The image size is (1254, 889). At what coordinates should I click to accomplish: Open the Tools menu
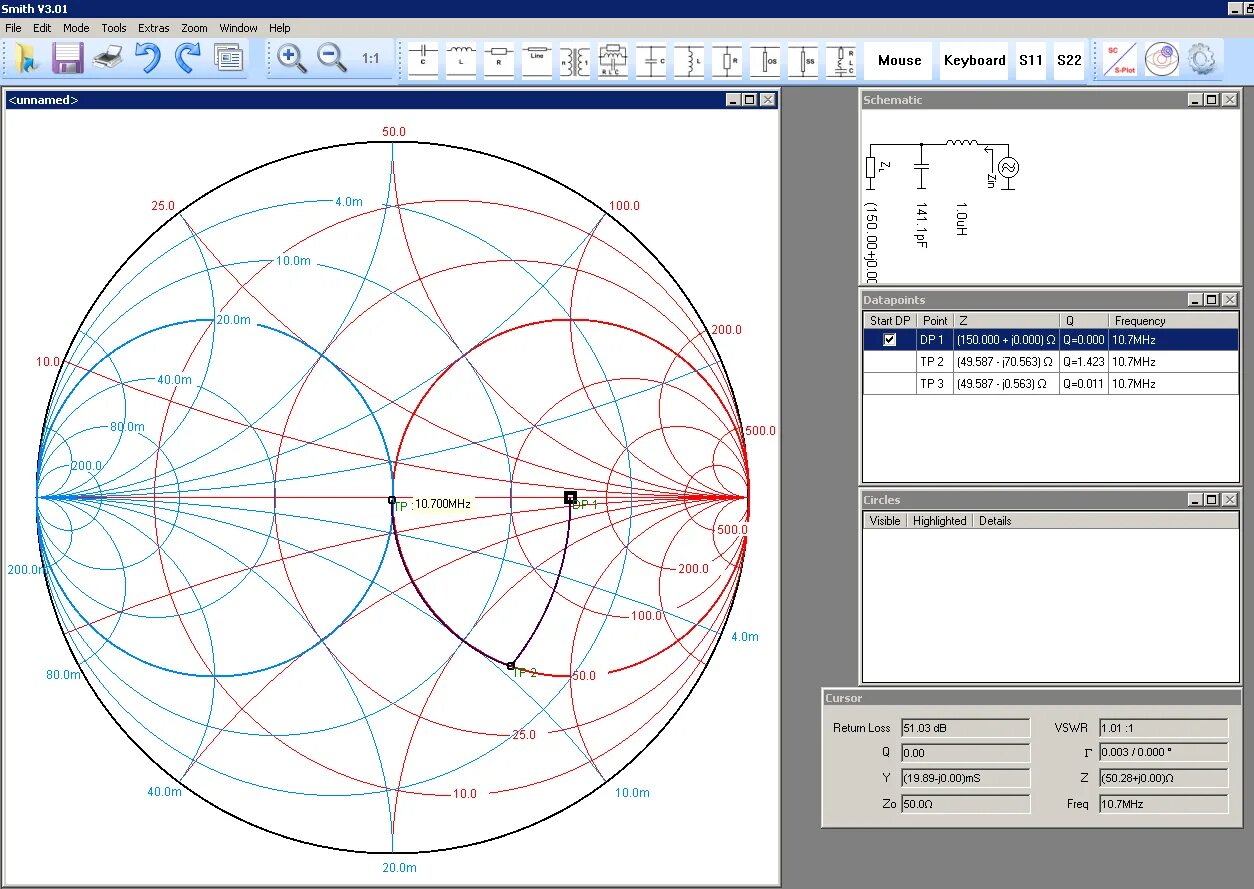click(114, 28)
